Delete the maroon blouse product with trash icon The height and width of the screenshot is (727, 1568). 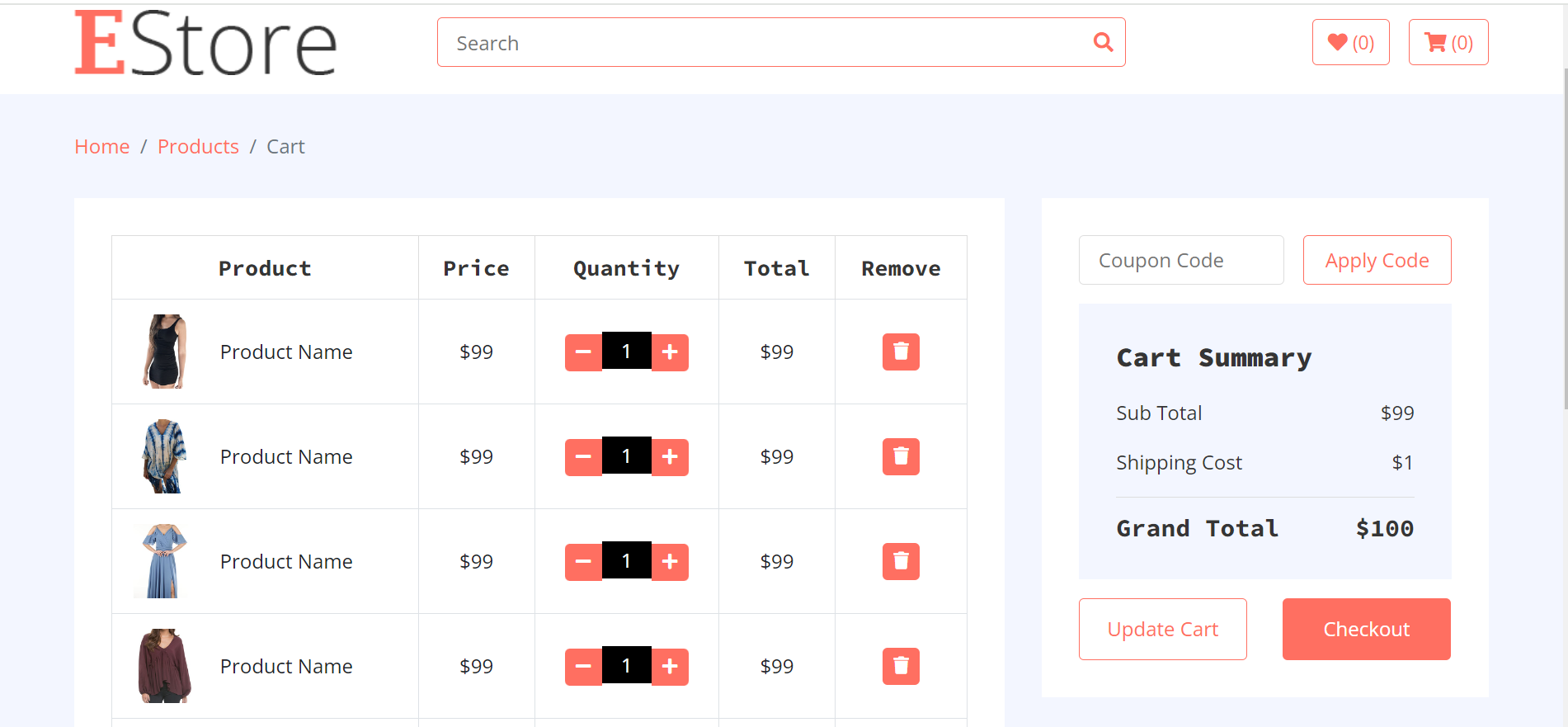click(x=901, y=666)
